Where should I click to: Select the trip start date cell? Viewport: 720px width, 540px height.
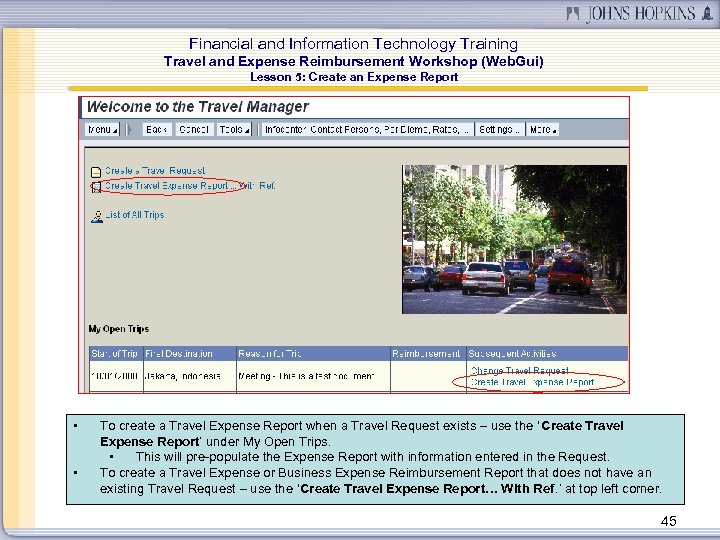(116, 376)
